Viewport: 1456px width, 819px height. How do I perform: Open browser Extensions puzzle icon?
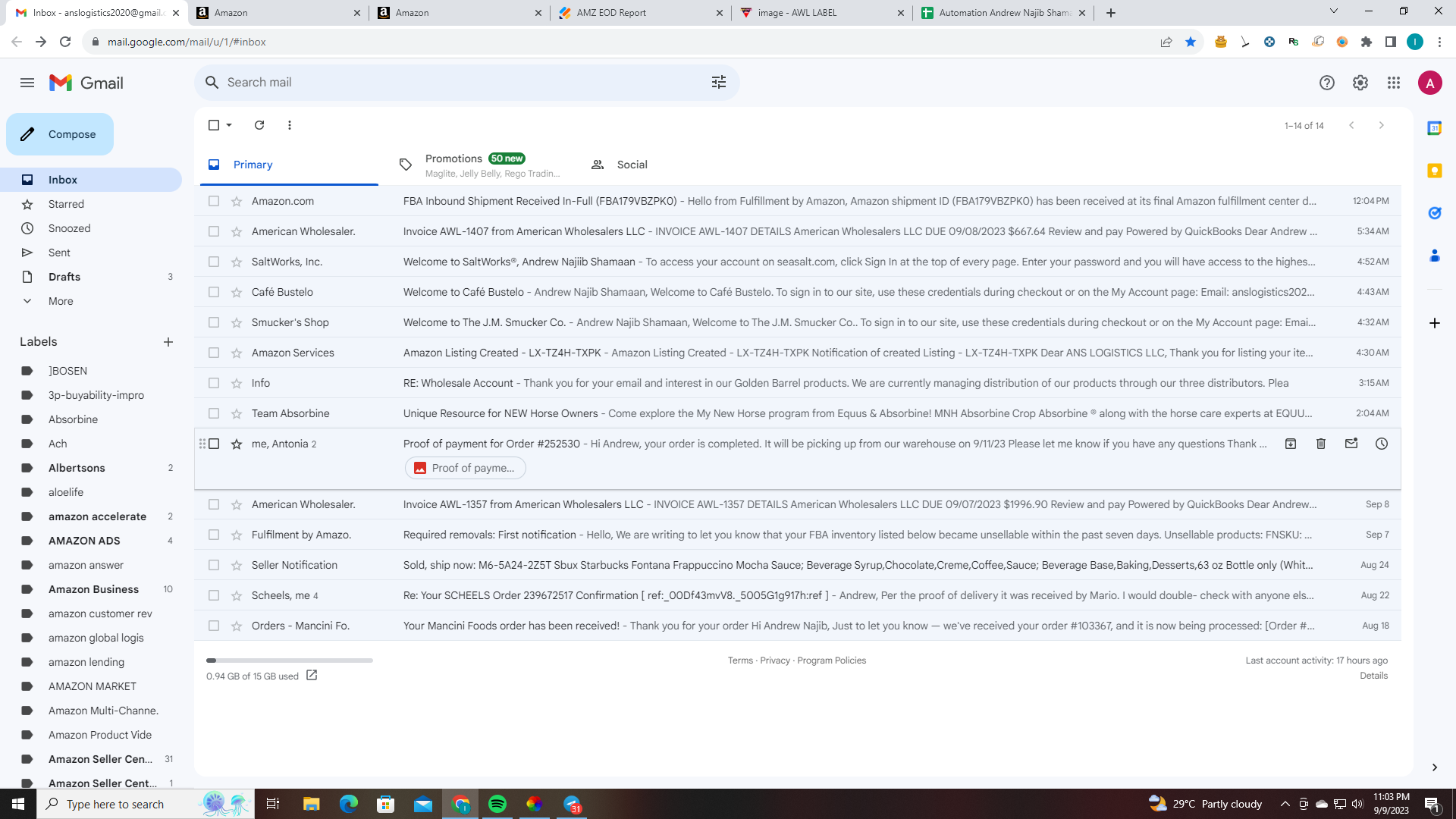pos(1367,42)
